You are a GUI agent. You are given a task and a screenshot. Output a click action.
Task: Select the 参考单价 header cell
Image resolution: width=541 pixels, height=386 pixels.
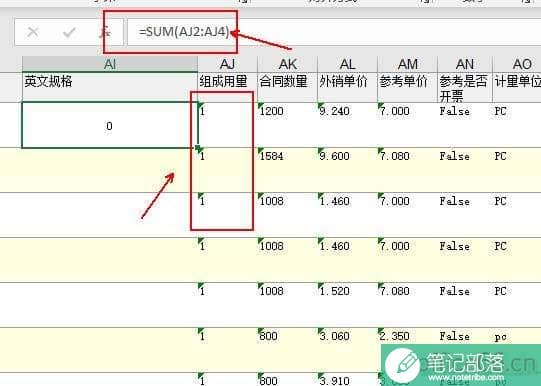click(407, 87)
